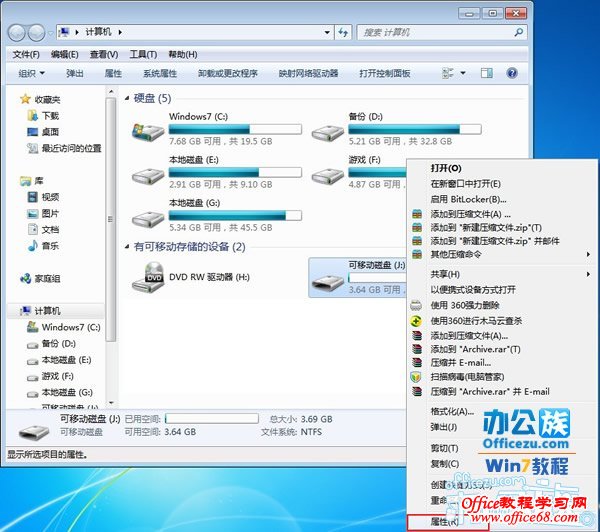Choose 格式化(A)... from context menu
Image resolution: width=600 pixels, height=532 pixels.
452,411
